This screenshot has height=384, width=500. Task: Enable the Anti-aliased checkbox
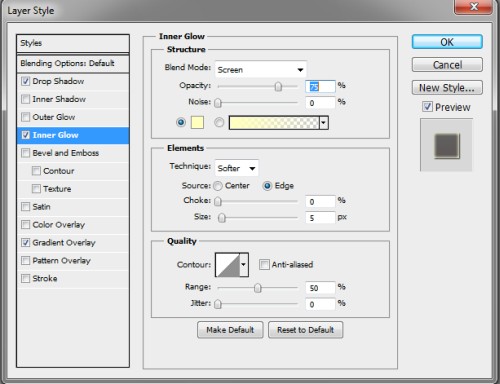click(x=264, y=265)
